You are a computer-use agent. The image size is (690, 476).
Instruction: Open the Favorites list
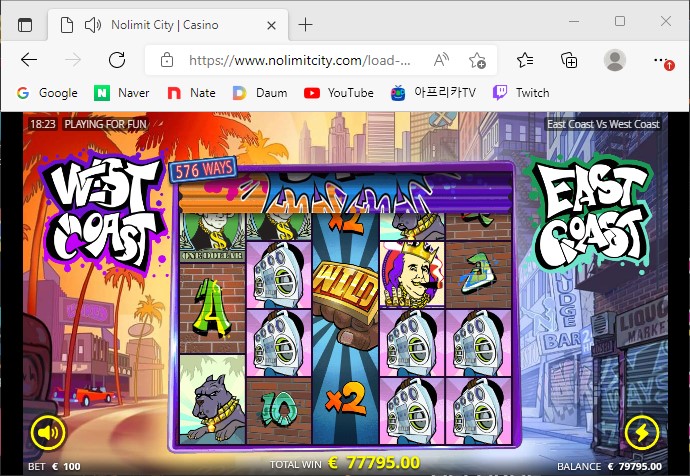[x=525, y=60]
